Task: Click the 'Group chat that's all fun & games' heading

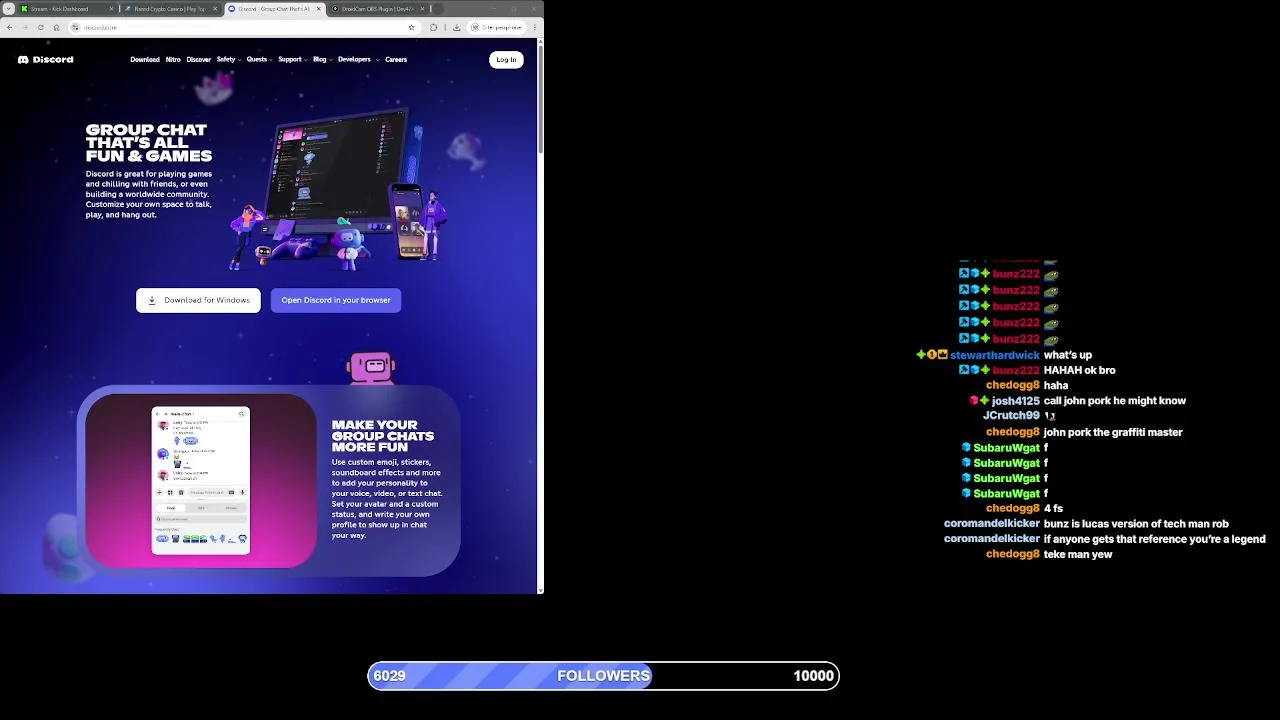Action: [x=149, y=143]
